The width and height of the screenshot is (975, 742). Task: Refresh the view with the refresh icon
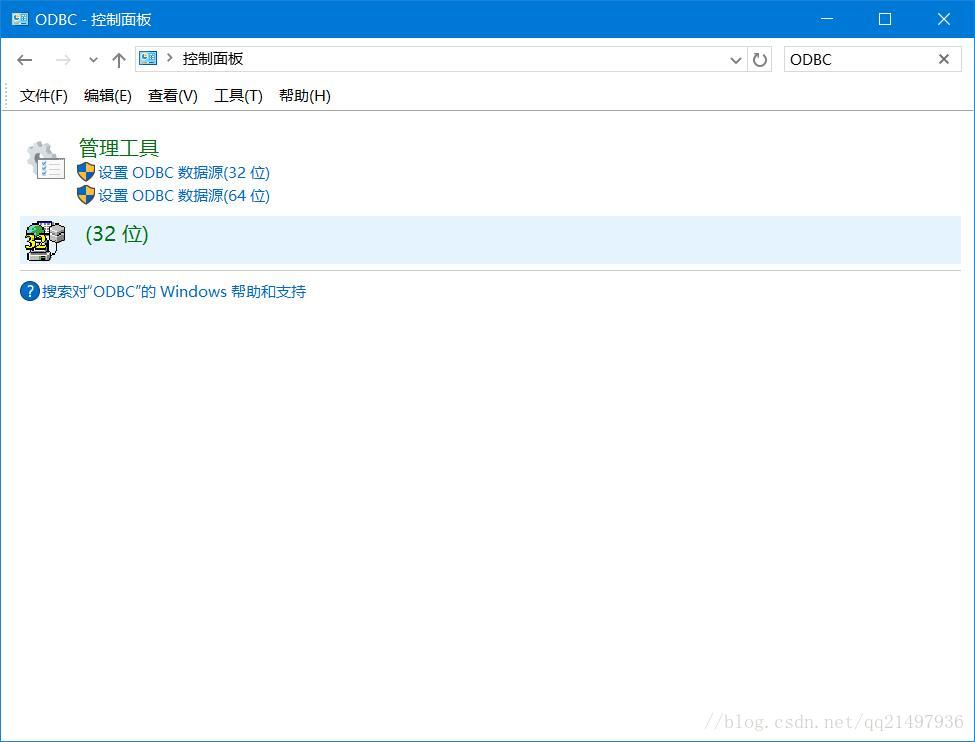(760, 59)
